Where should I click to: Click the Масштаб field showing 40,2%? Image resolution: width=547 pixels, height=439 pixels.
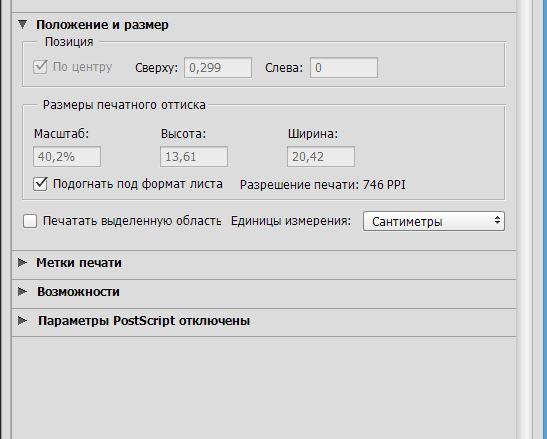pos(67,156)
